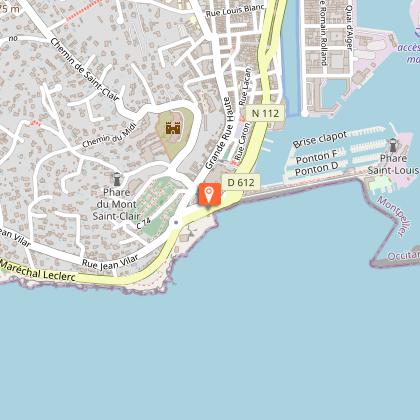
Task: Click the Rue Caron street label
Action: click(242, 141)
